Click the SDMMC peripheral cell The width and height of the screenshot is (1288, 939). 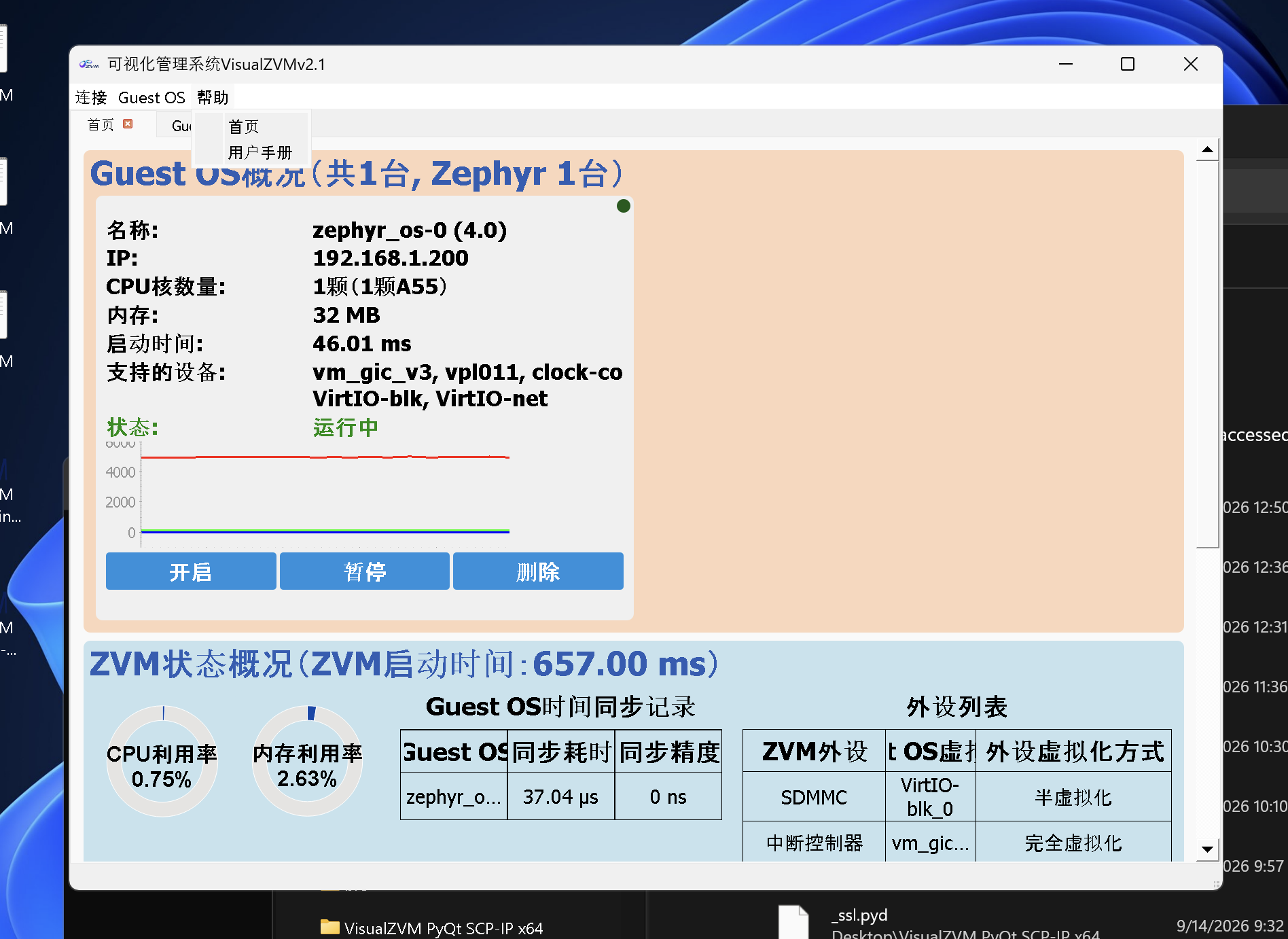pyautogui.click(x=814, y=797)
